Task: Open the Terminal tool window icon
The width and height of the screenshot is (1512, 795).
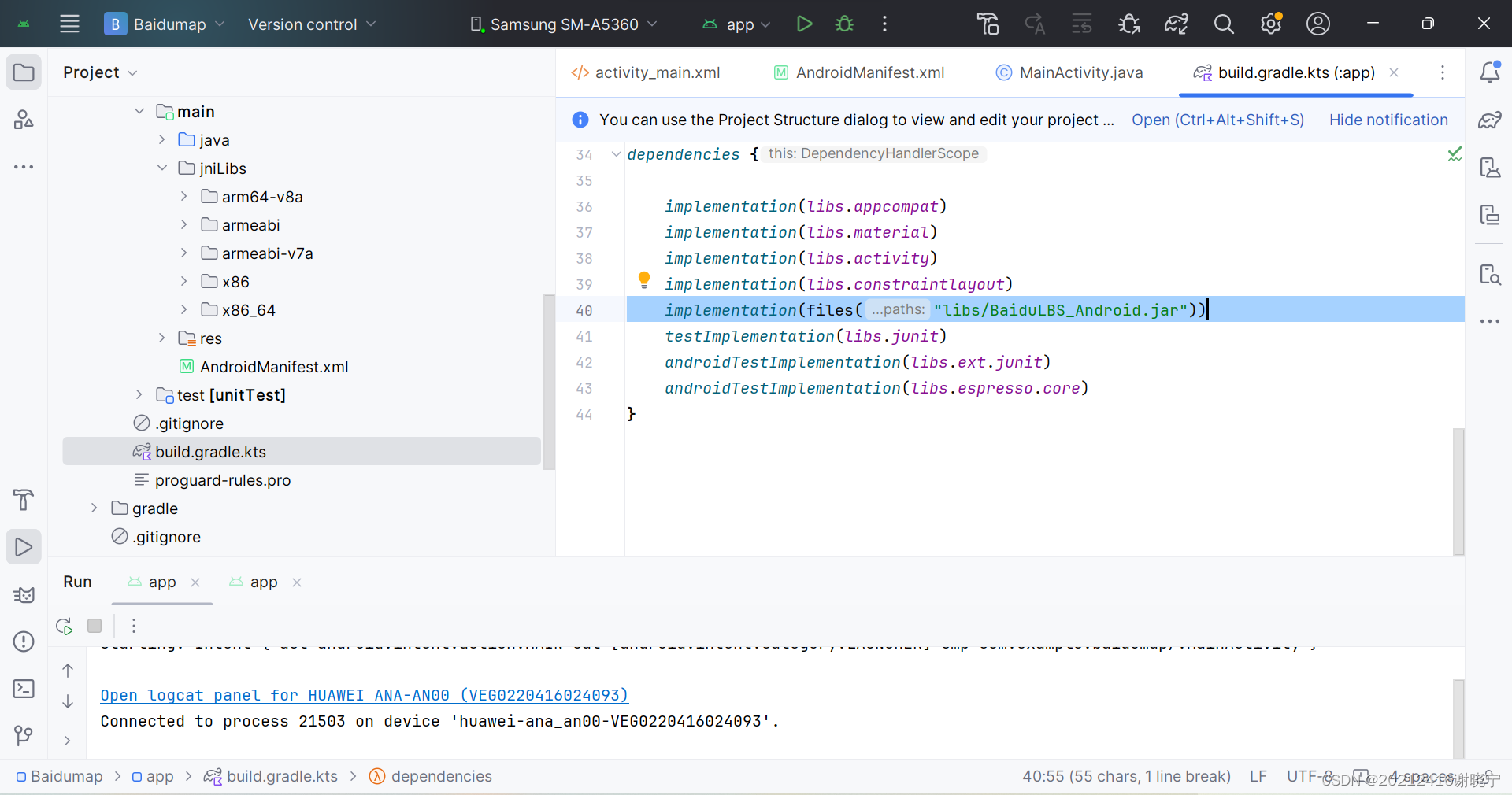Action: coord(24,689)
